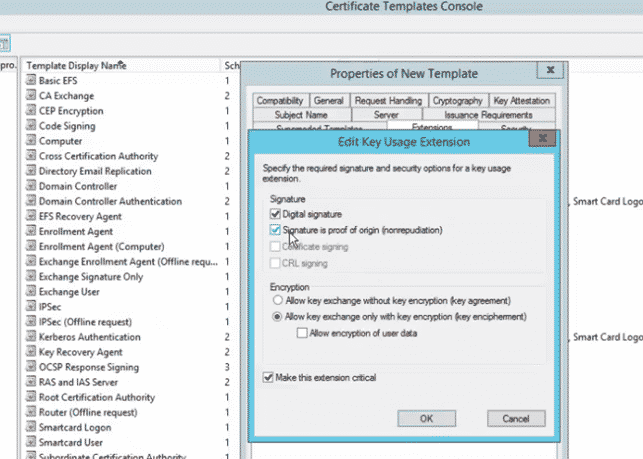Toggle the Digital signature checkbox
The height and width of the screenshot is (459, 643).
[x=275, y=214]
